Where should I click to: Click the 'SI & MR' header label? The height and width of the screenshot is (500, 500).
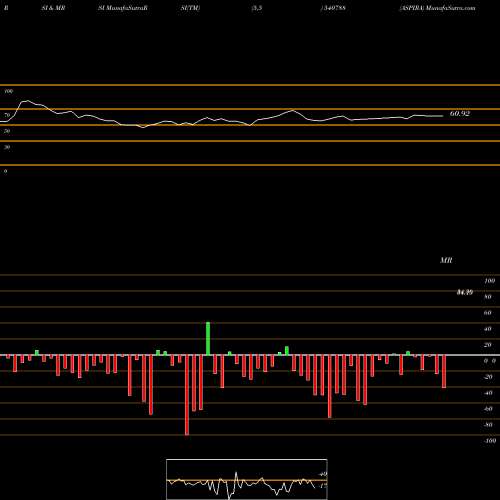53,8
